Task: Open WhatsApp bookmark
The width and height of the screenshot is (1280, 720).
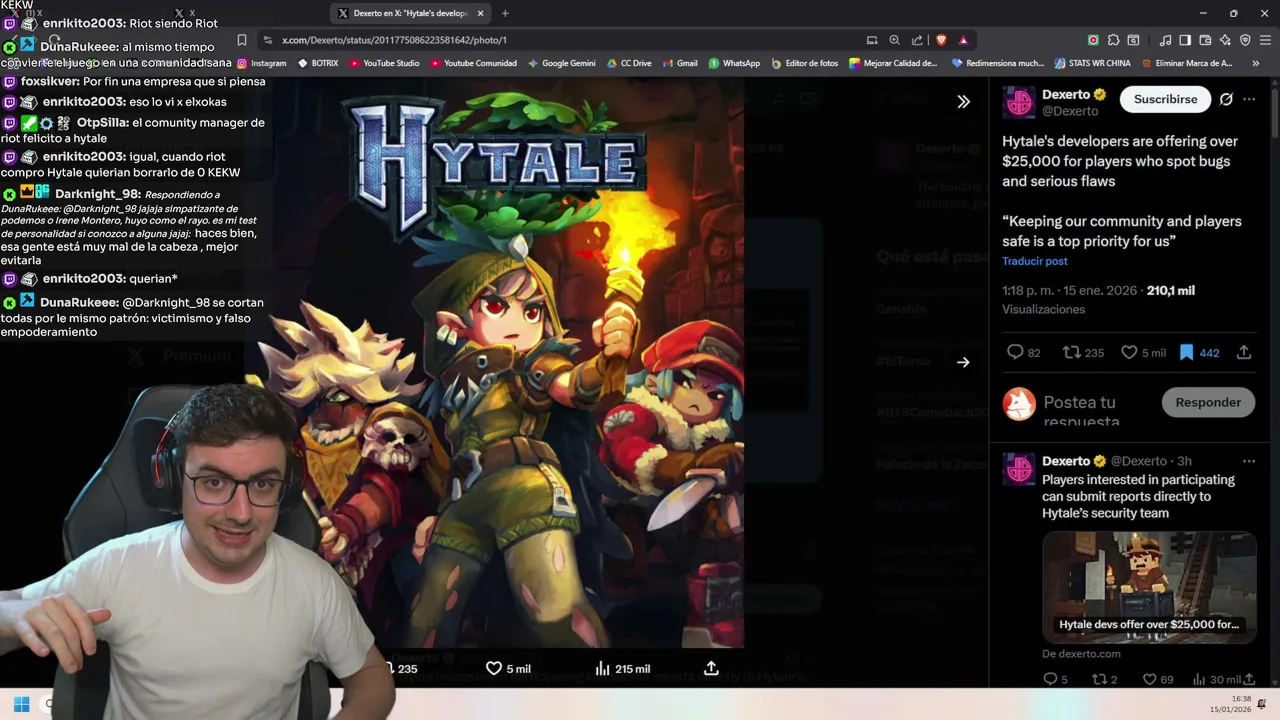Action: click(734, 63)
